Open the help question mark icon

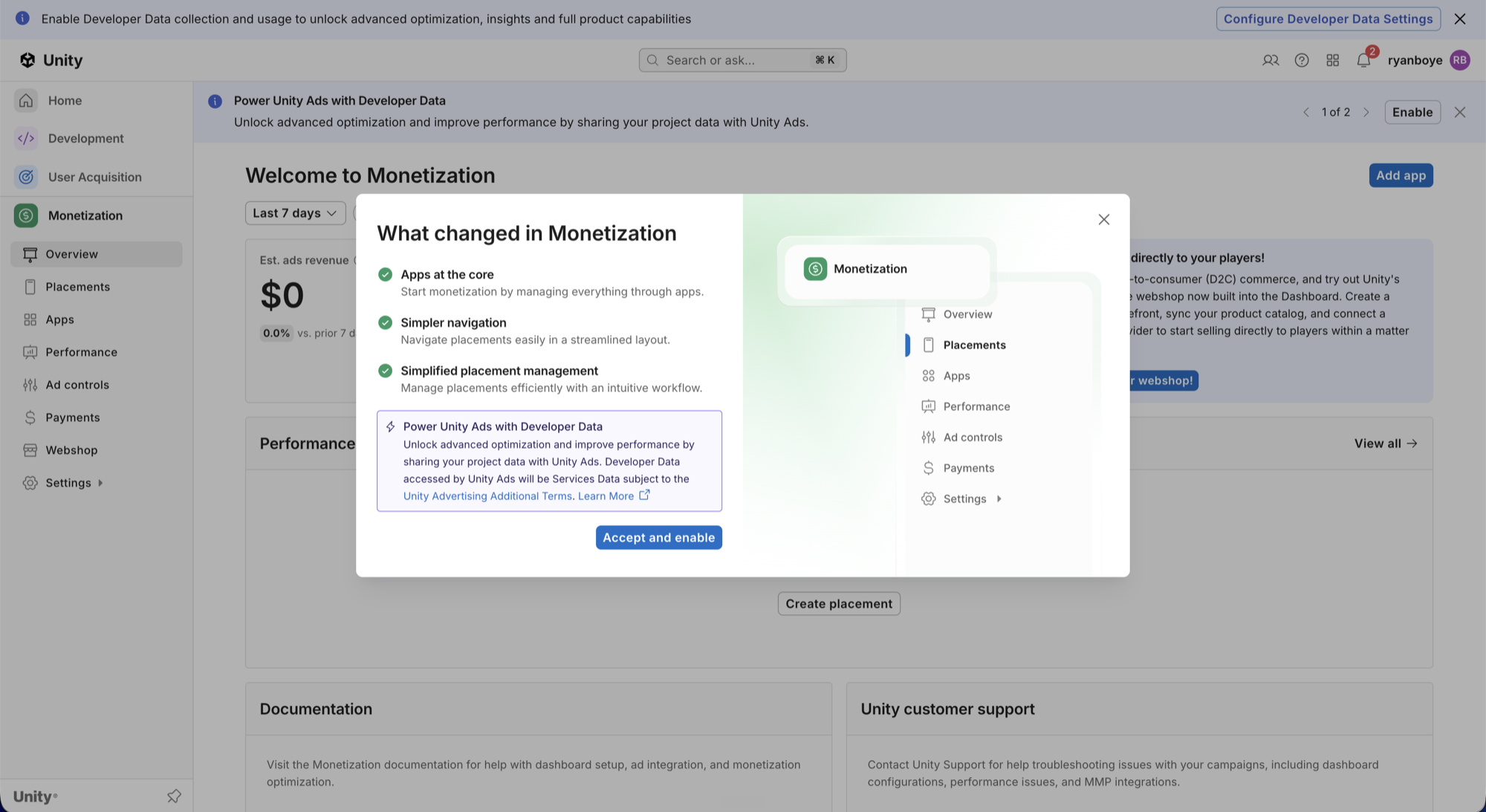[1302, 60]
